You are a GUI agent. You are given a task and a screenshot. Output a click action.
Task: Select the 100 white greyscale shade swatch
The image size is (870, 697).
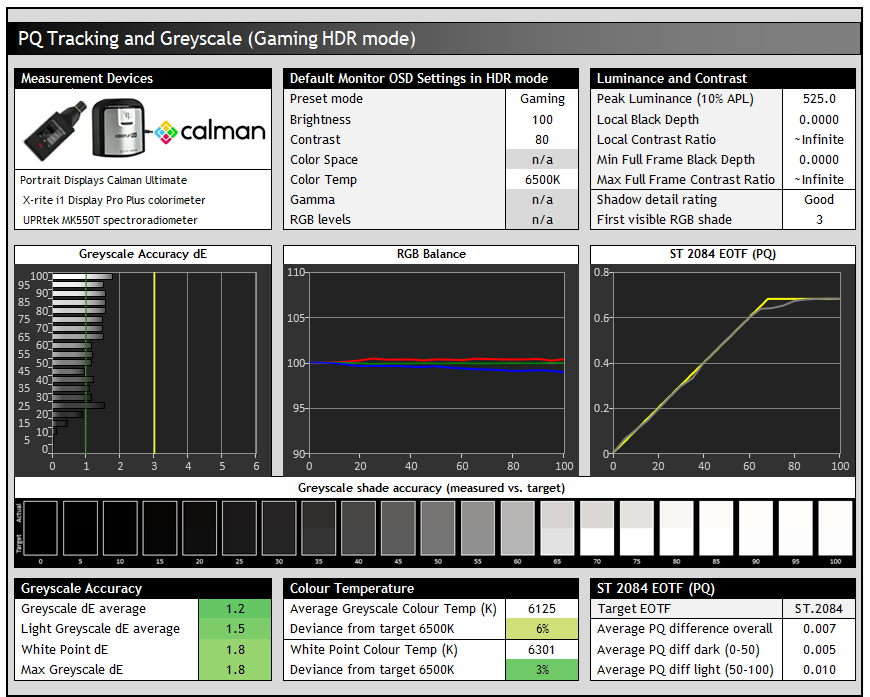point(835,529)
